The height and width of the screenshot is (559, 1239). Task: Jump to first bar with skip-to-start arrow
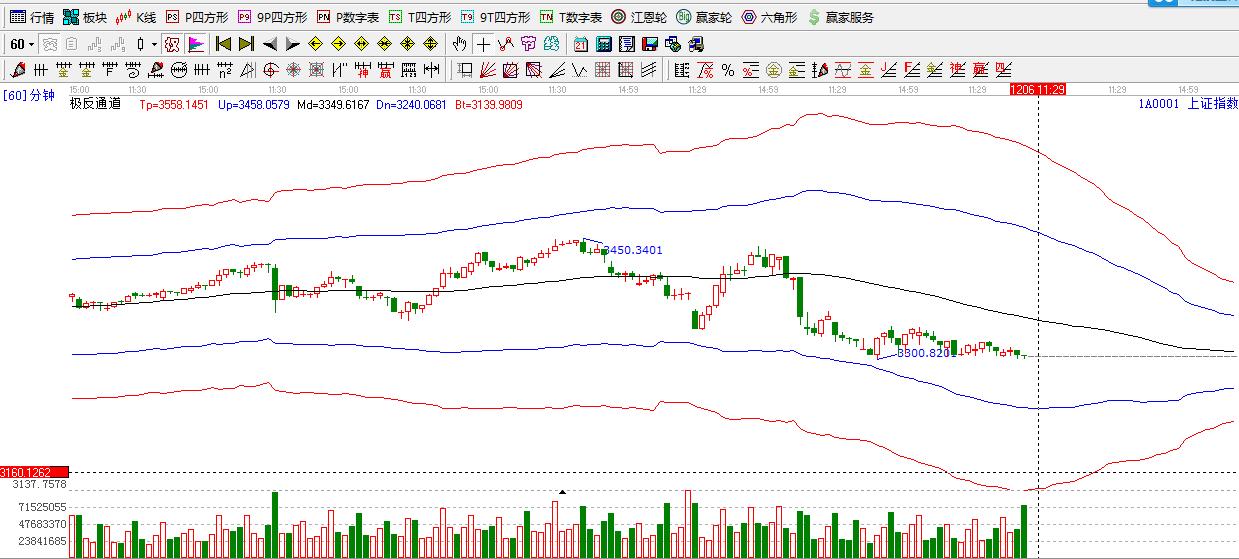223,44
